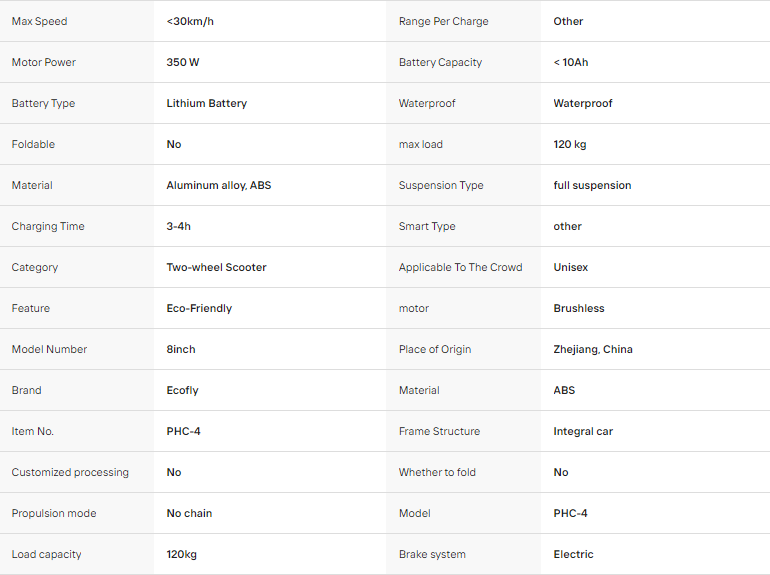Click the Max Speed label

pos(39,21)
